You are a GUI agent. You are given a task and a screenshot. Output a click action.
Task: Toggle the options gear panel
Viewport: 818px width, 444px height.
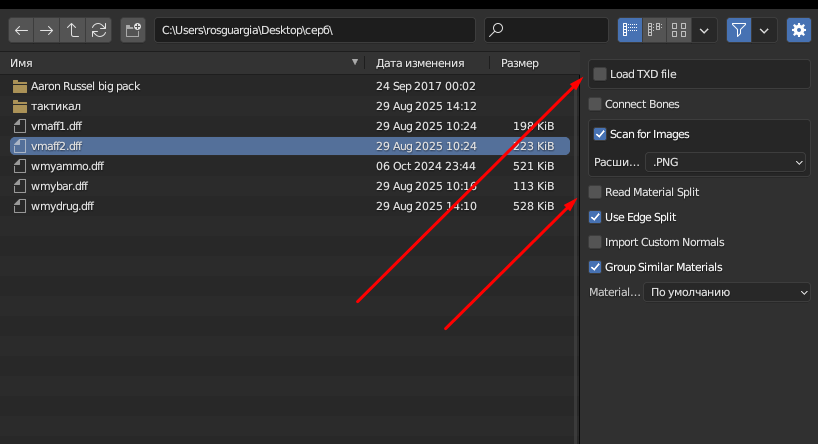[799, 30]
